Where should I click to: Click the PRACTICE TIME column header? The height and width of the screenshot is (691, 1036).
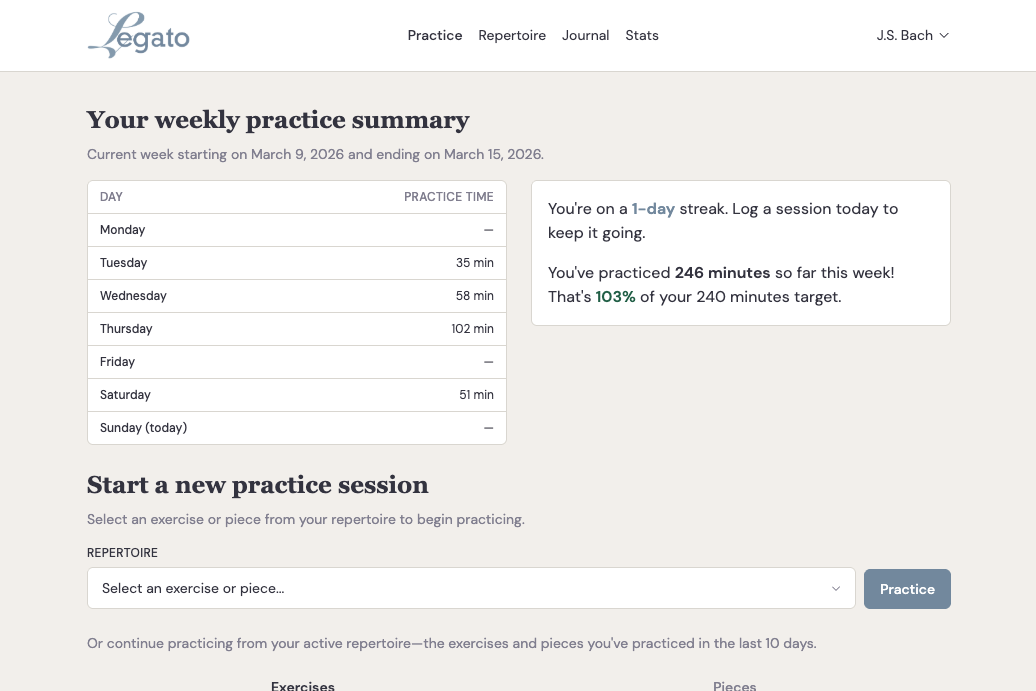[449, 196]
